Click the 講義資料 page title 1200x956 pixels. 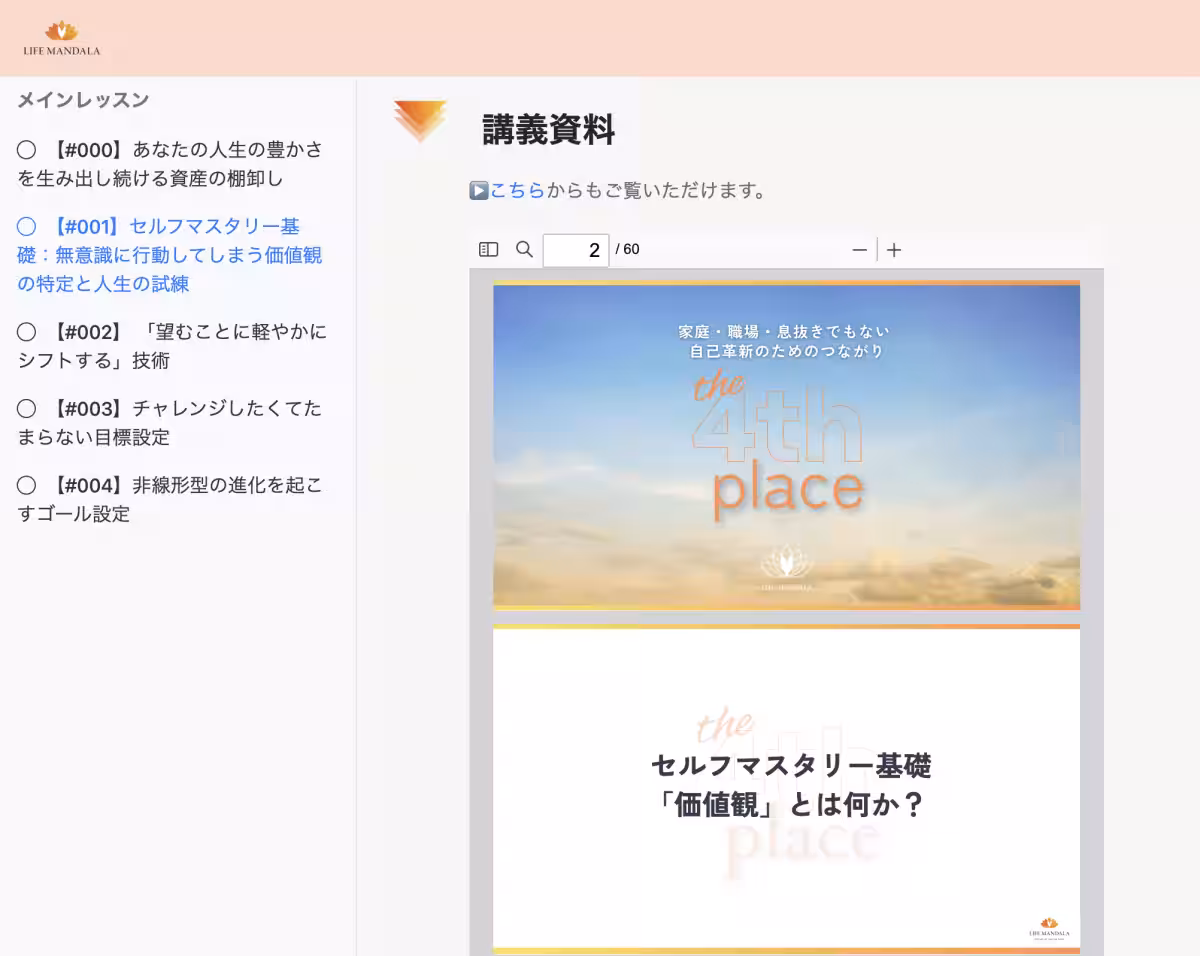[x=548, y=130]
